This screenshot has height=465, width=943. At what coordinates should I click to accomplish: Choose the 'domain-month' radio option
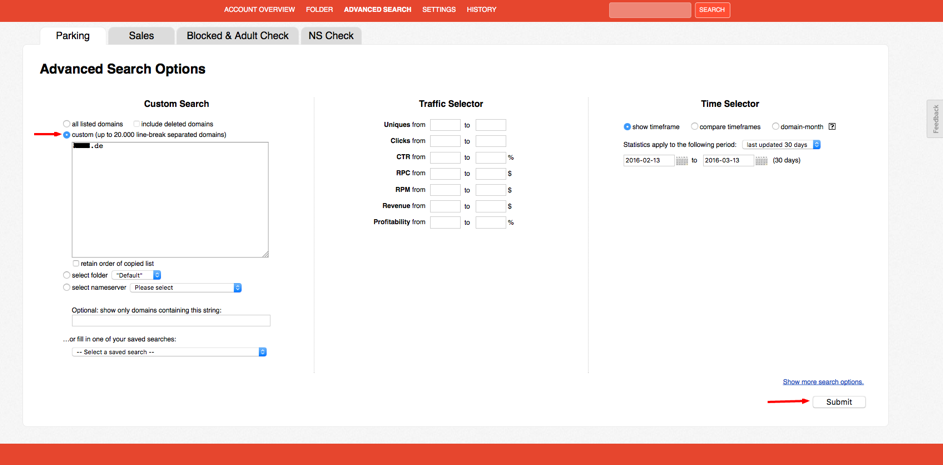[x=775, y=127]
